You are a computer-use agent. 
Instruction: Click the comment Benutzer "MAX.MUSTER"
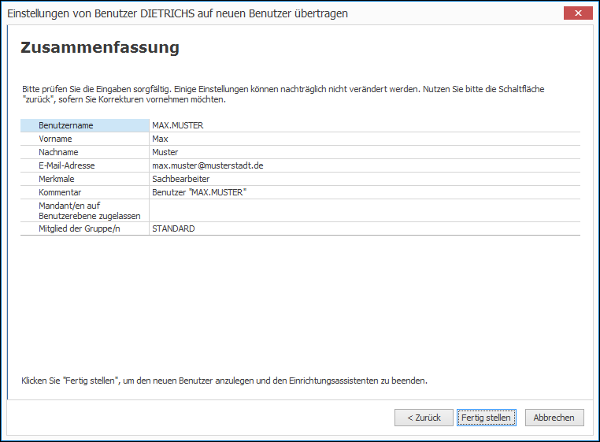click(x=199, y=192)
